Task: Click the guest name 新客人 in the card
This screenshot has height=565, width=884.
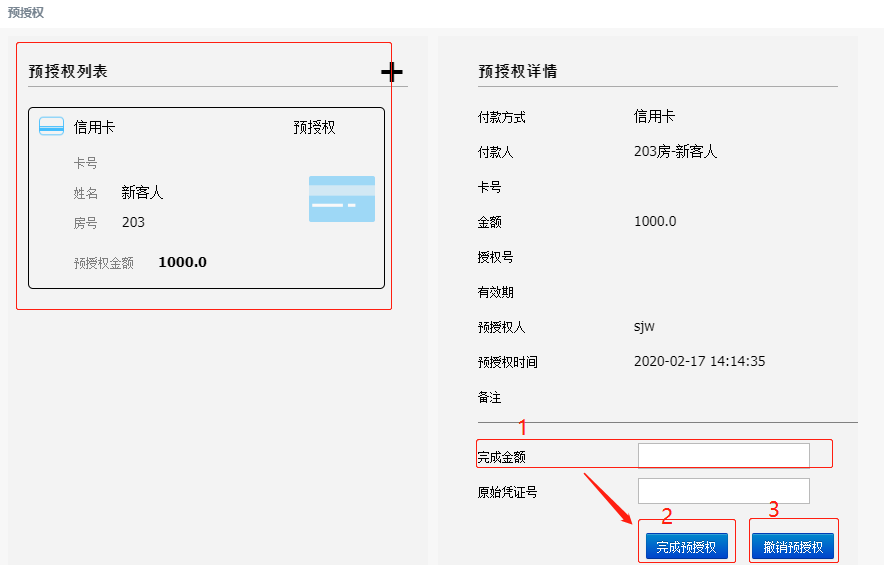Action: 142,193
